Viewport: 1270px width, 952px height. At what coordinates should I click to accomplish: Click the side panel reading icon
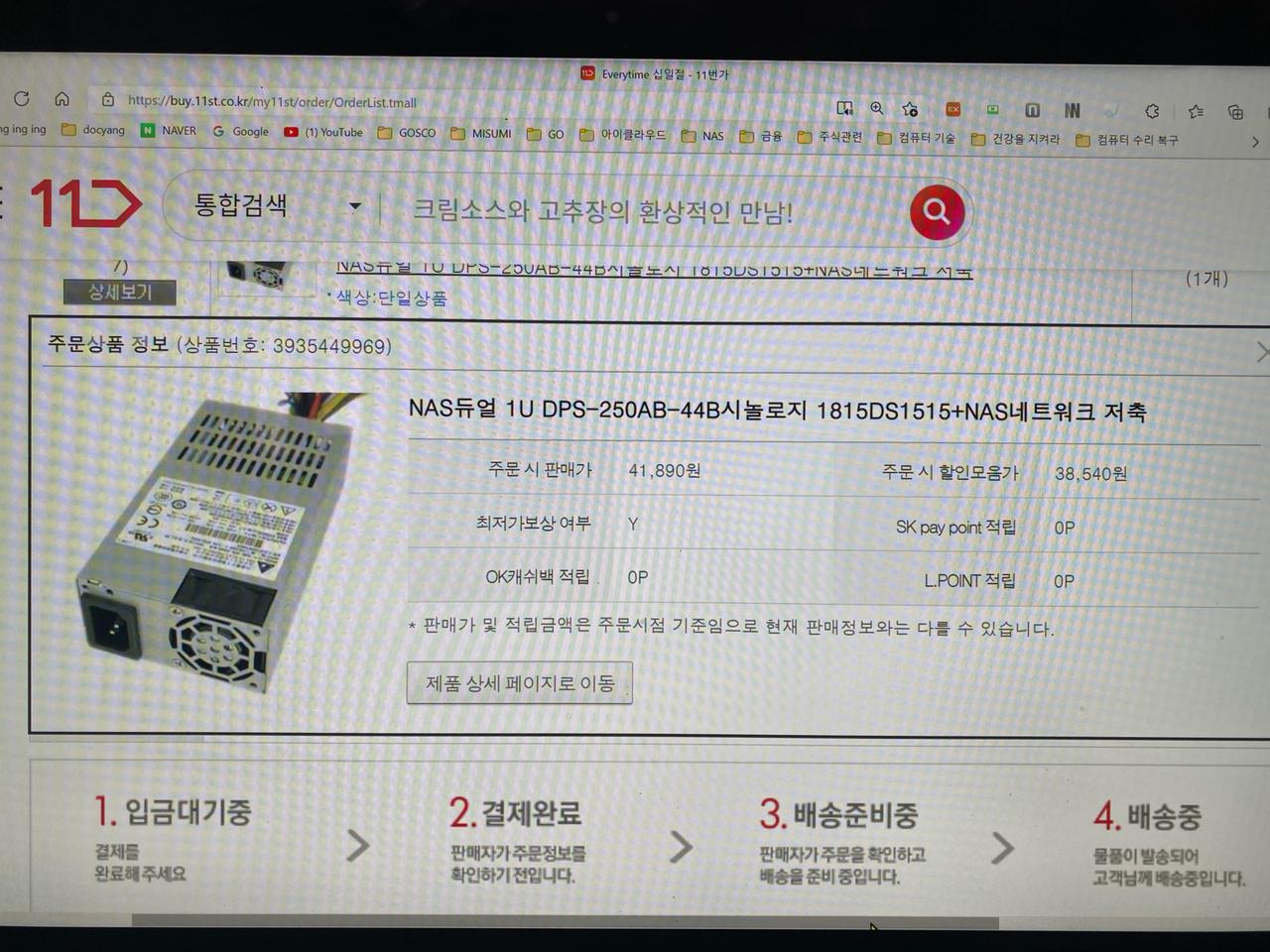[845, 107]
